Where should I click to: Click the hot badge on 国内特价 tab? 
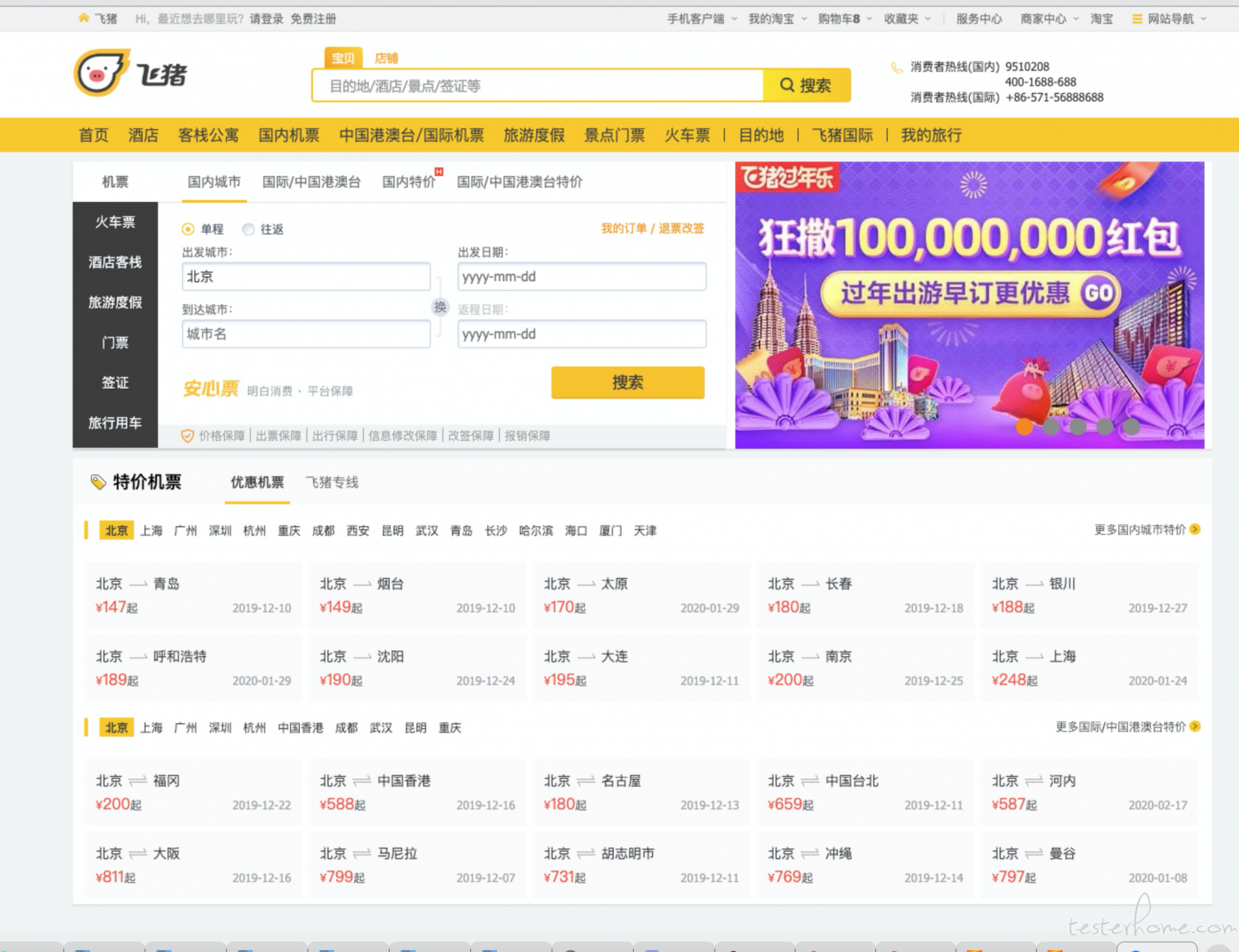point(439,172)
